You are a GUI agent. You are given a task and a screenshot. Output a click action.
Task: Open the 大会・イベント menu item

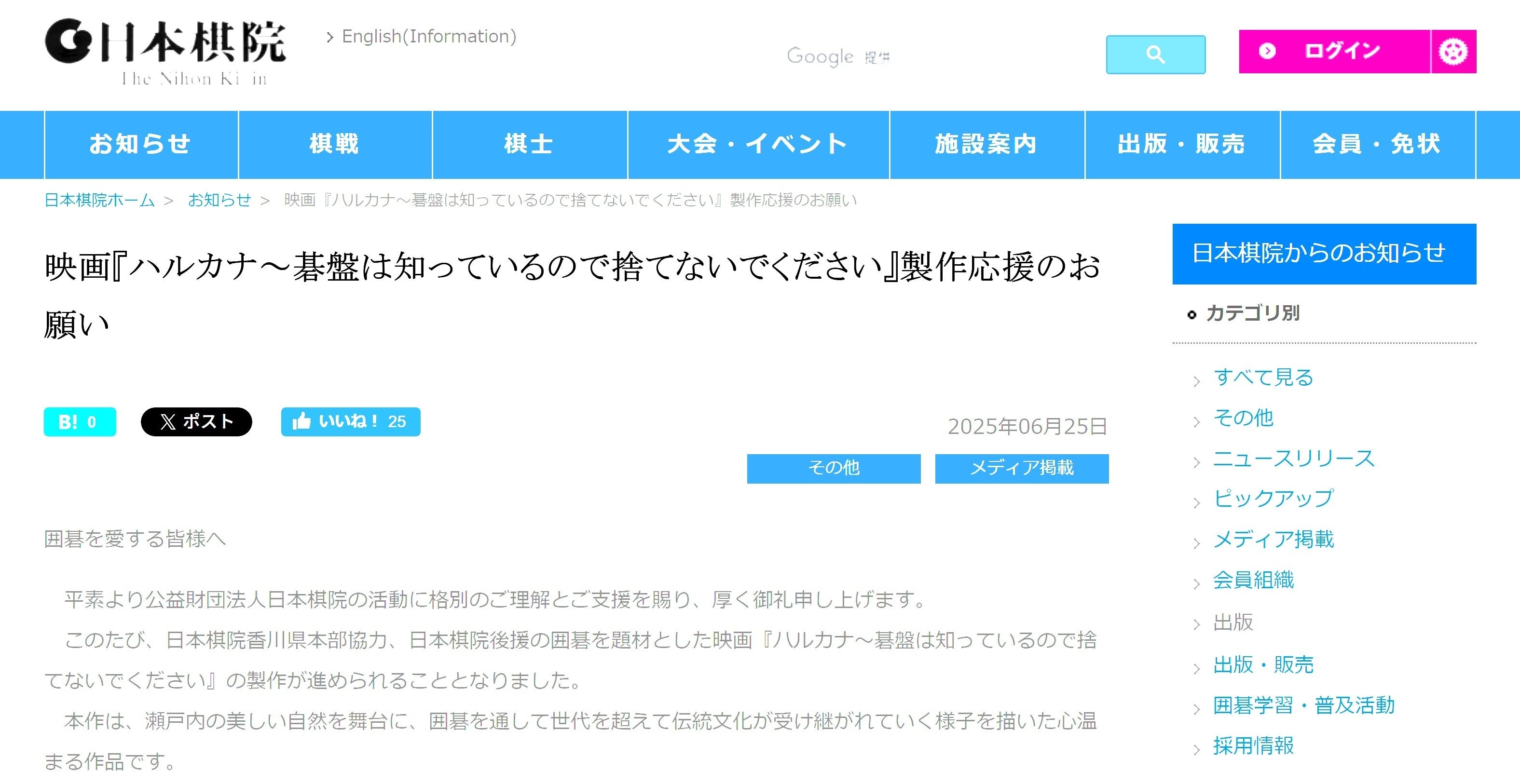click(x=758, y=144)
